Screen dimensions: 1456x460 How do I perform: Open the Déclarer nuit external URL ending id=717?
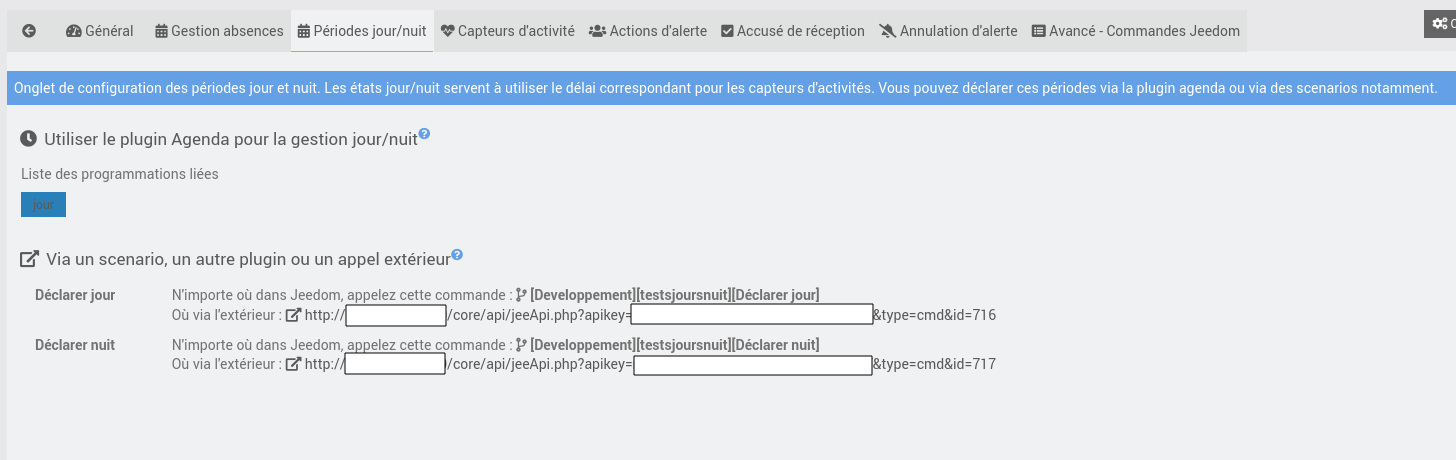click(650, 365)
